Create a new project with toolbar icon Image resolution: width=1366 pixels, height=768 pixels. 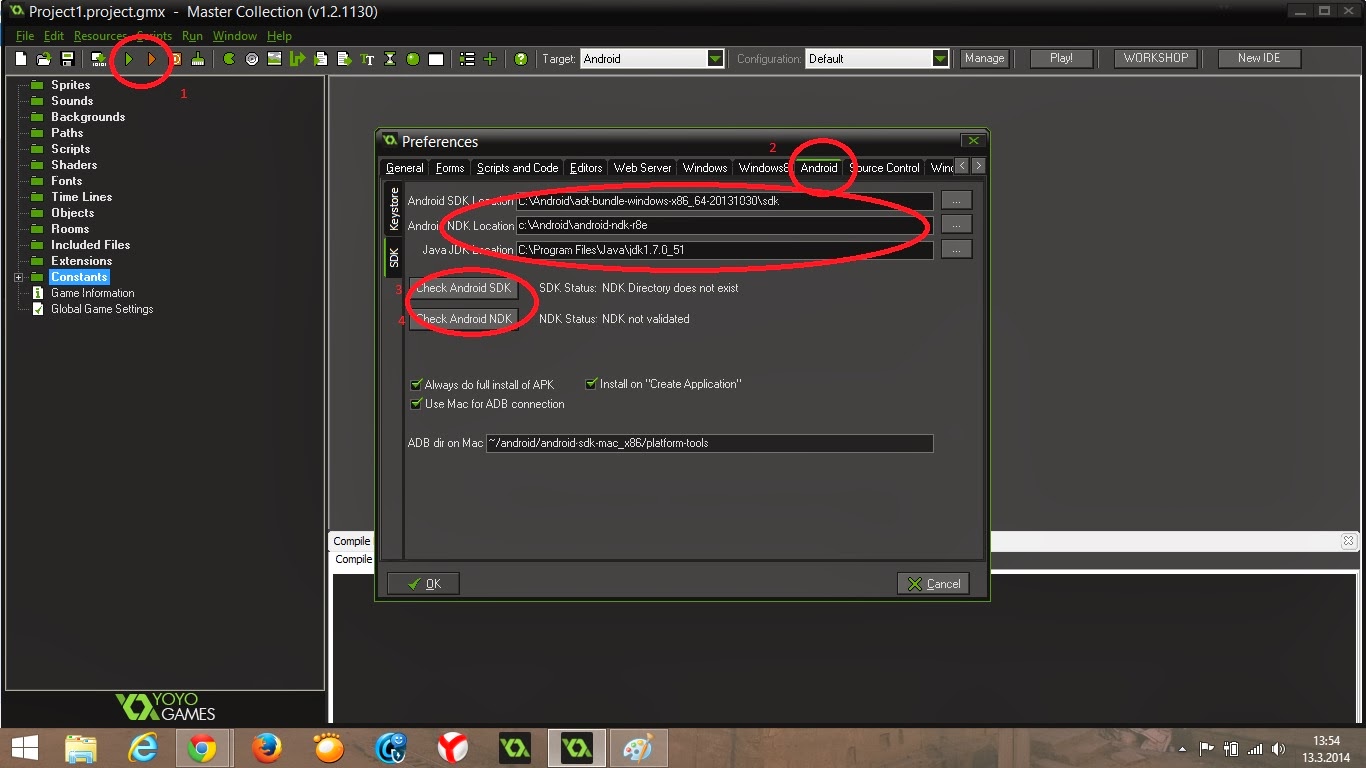pyautogui.click(x=21, y=59)
